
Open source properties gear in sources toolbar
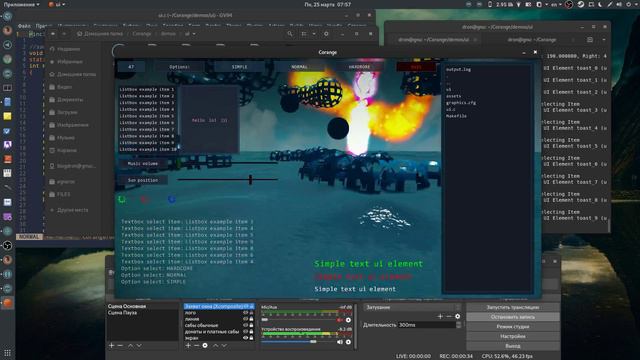click(x=205, y=345)
